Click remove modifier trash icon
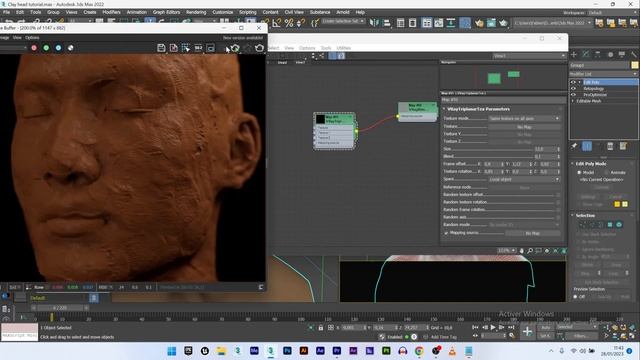Image resolution: width=640 pixels, height=360 pixels. (x=610, y=146)
